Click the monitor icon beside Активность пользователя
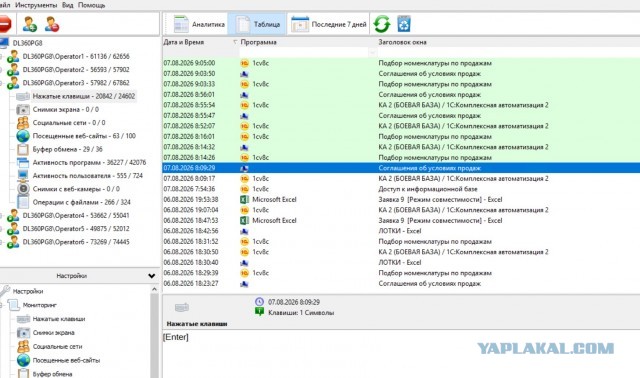The image size is (640, 378). pos(23,176)
